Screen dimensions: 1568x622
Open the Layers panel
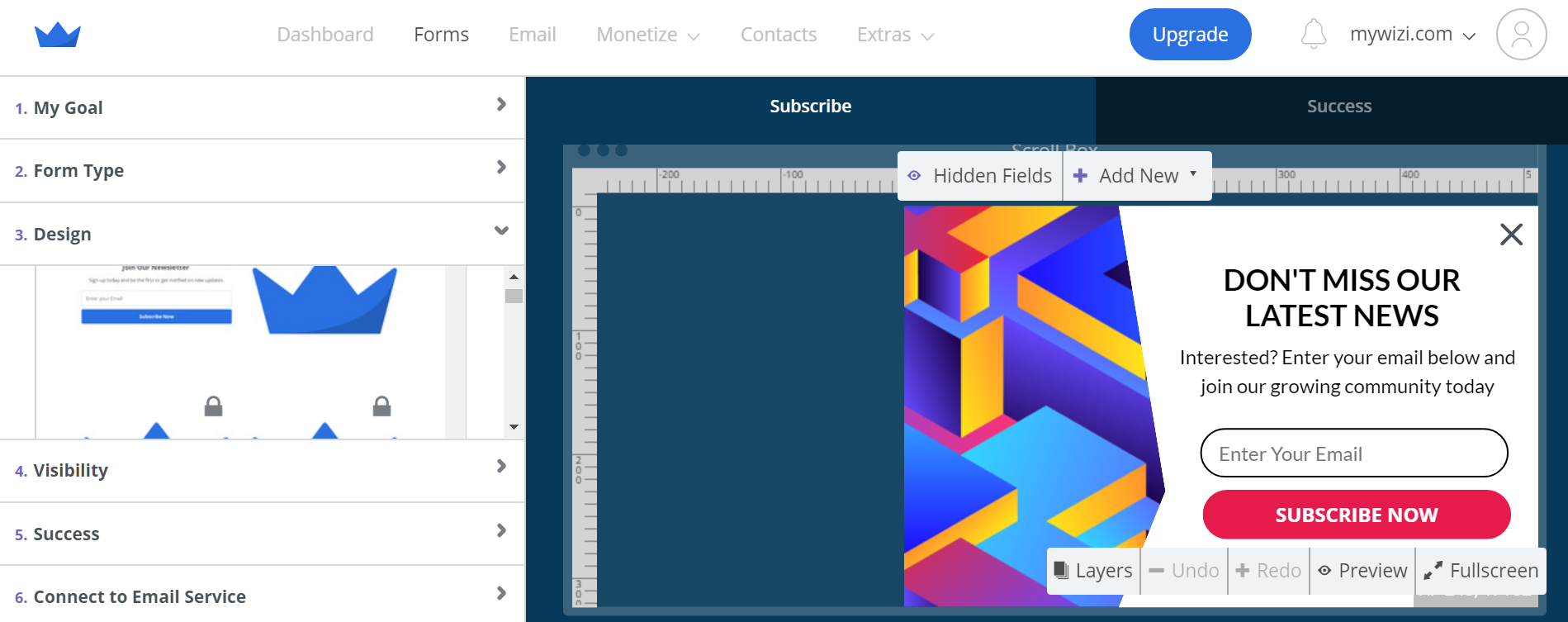pos(1093,571)
